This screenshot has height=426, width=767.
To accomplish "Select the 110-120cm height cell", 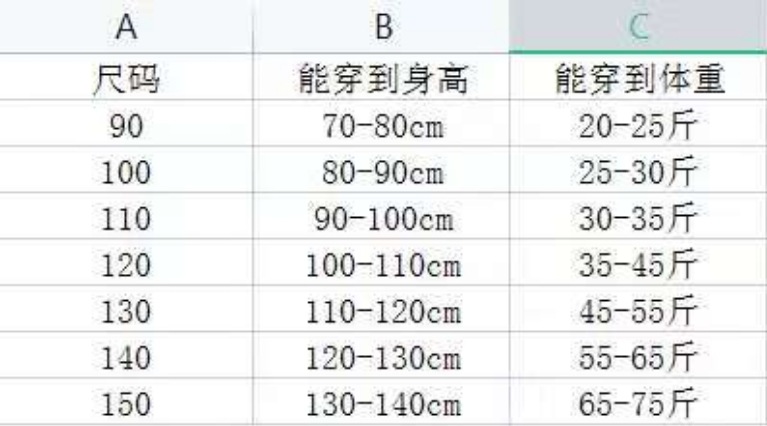I will click(x=381, y=312).
